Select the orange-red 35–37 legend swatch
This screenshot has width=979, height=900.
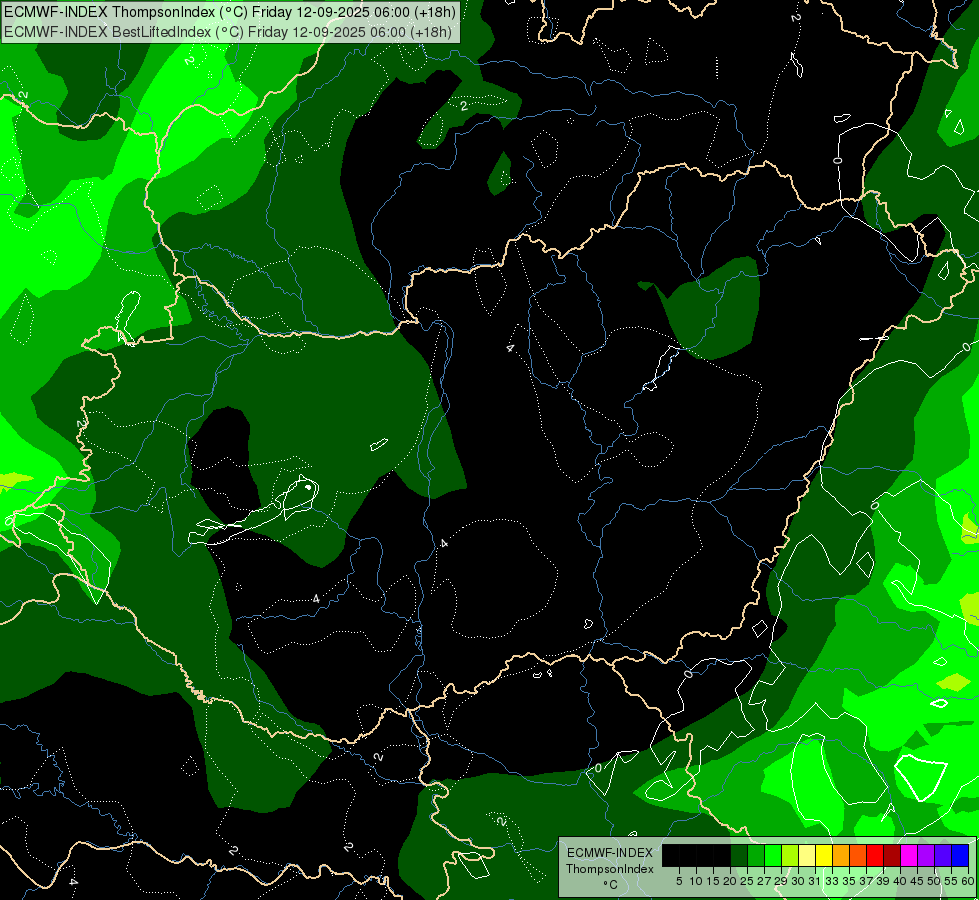pyautogui.click(x=858, y=855)
